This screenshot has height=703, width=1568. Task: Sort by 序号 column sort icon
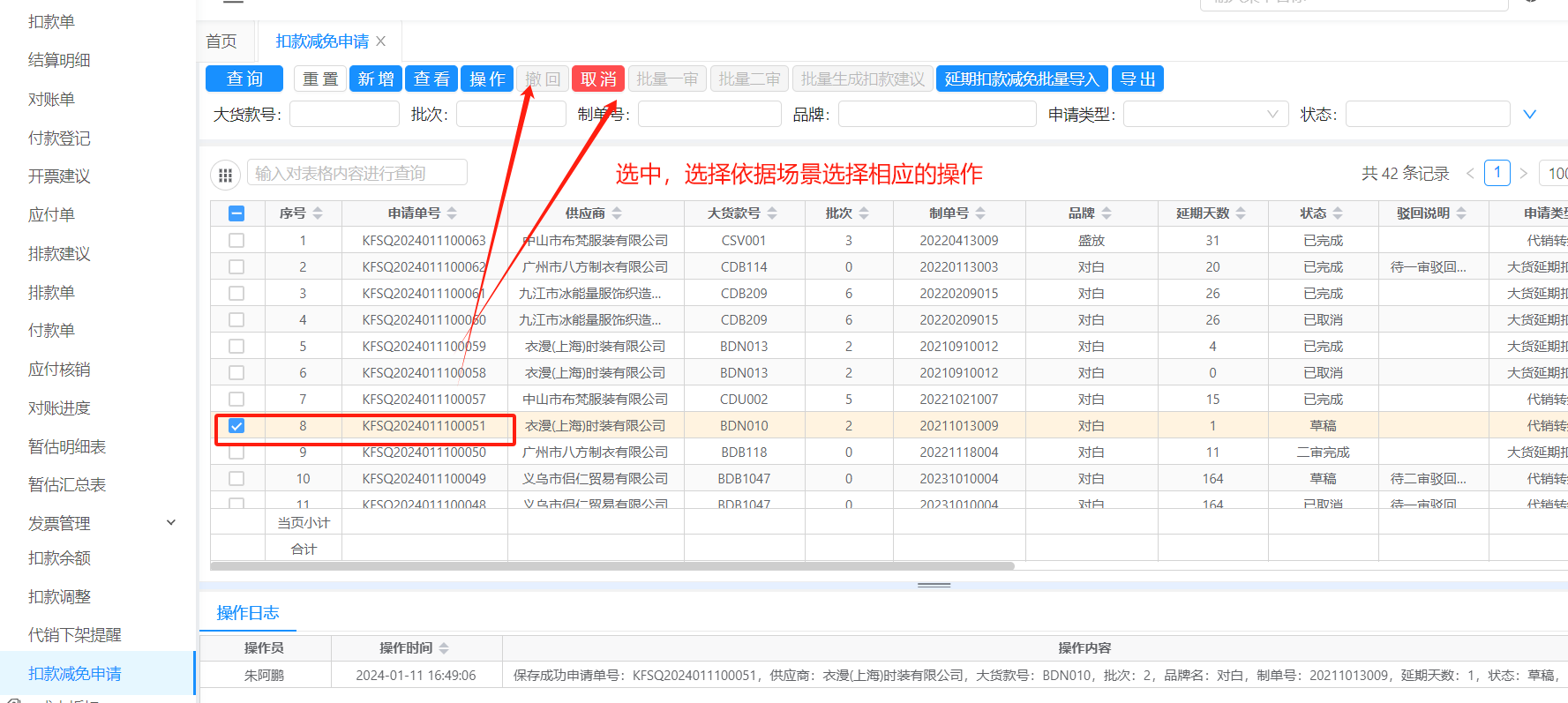tap(318, 213)
